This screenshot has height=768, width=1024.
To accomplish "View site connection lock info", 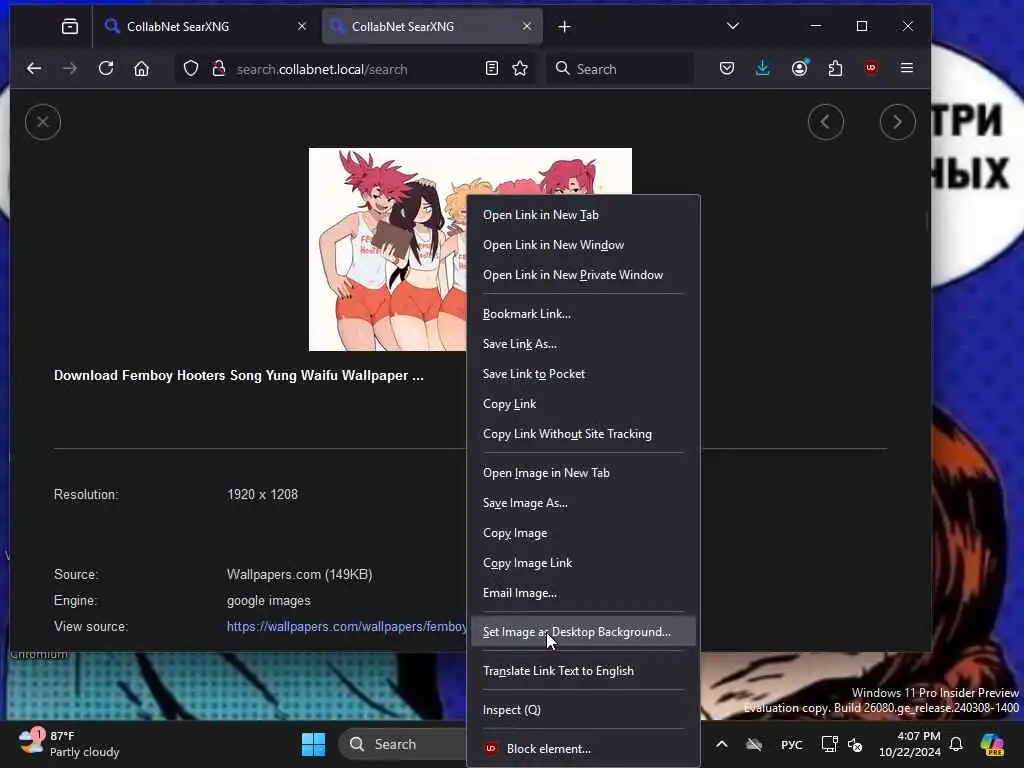I will coord(219,69).
